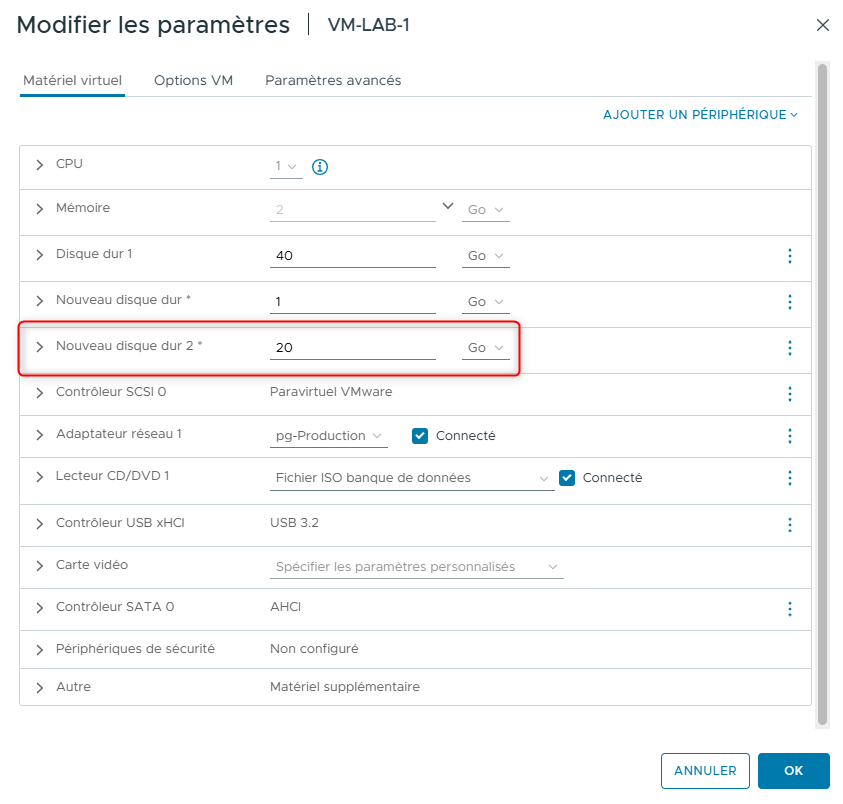Click the CPU info icon
This screenshot has height=804, width=843.
pos(320,167)
